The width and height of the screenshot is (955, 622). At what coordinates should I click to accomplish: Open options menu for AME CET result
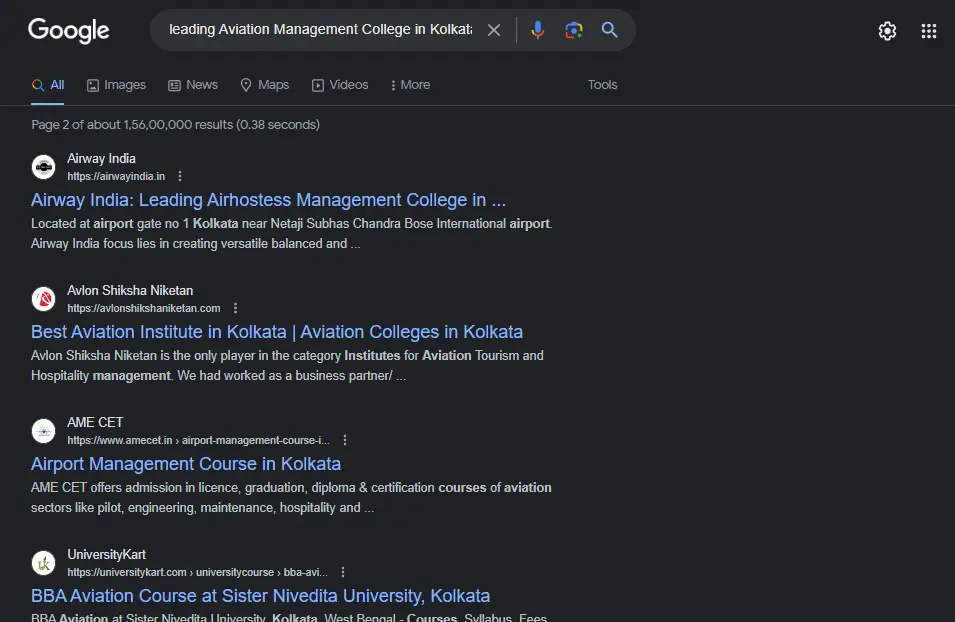pyautogui.click(x=345, y=440)
